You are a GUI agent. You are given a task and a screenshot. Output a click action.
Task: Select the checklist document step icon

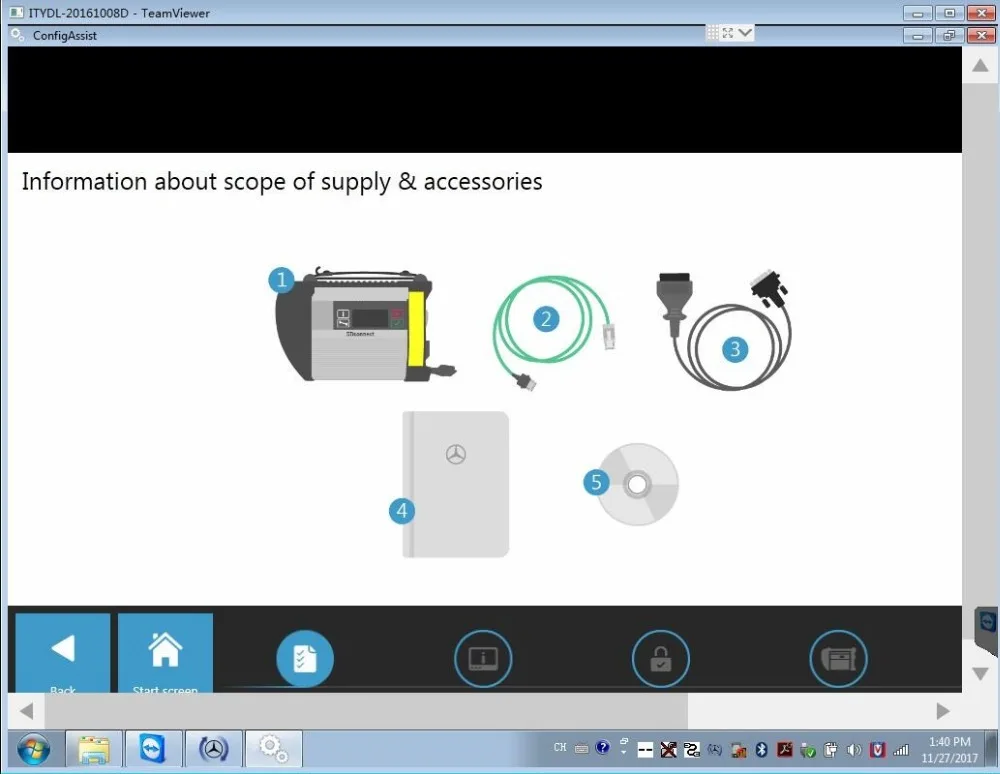point(305,659)
